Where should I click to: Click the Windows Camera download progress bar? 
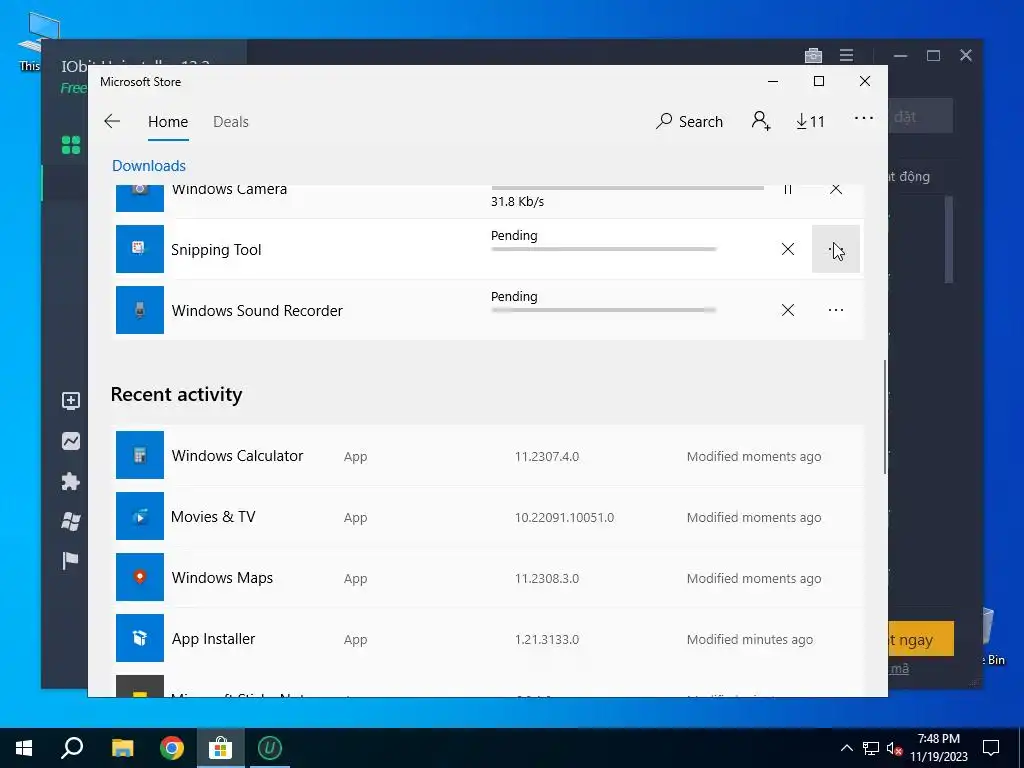coord(627,188)
